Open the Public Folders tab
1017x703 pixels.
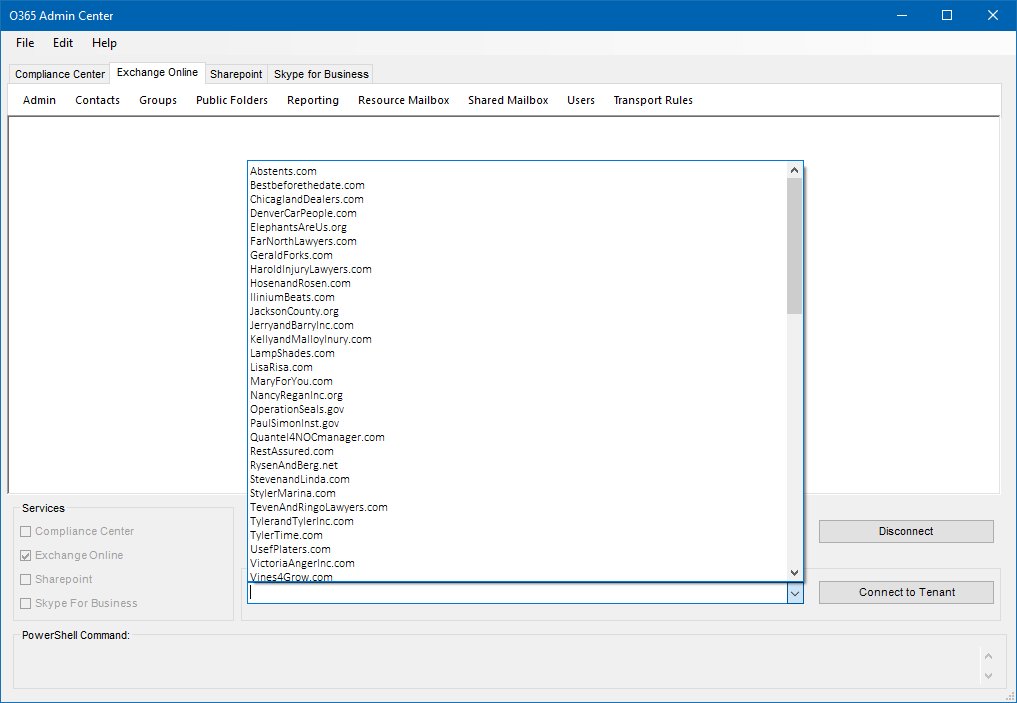(x=231, y=100)
